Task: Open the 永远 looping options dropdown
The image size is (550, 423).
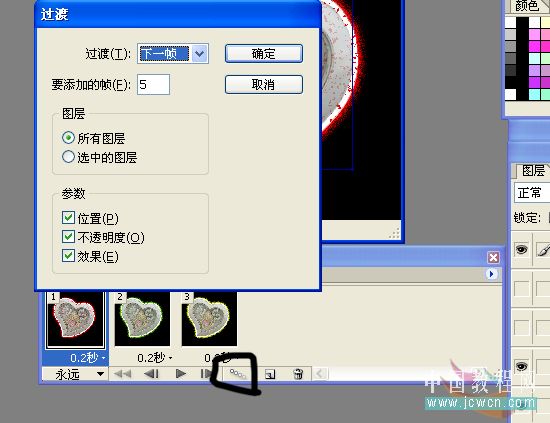Action: click(x=75, y=374)
